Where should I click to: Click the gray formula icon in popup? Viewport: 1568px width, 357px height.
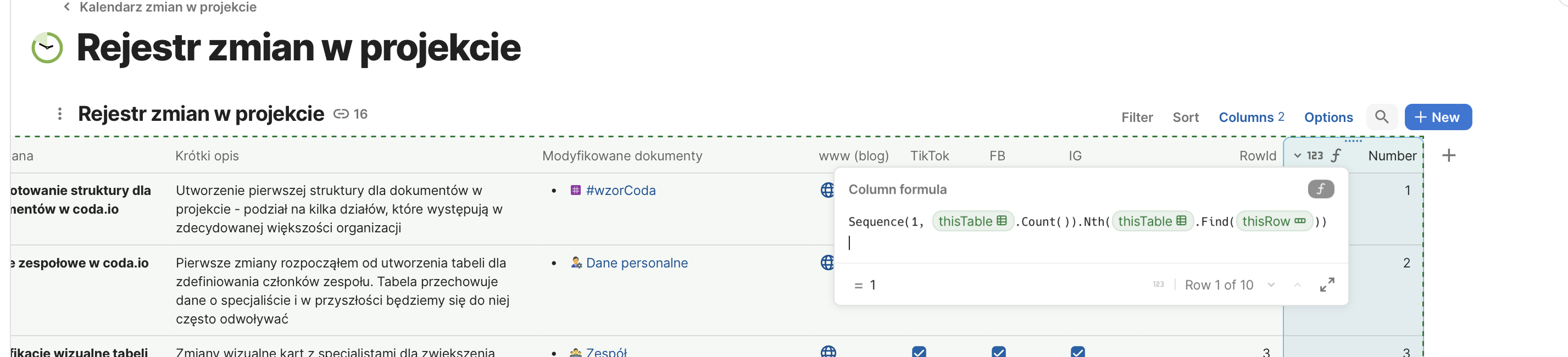(1320, 189)
